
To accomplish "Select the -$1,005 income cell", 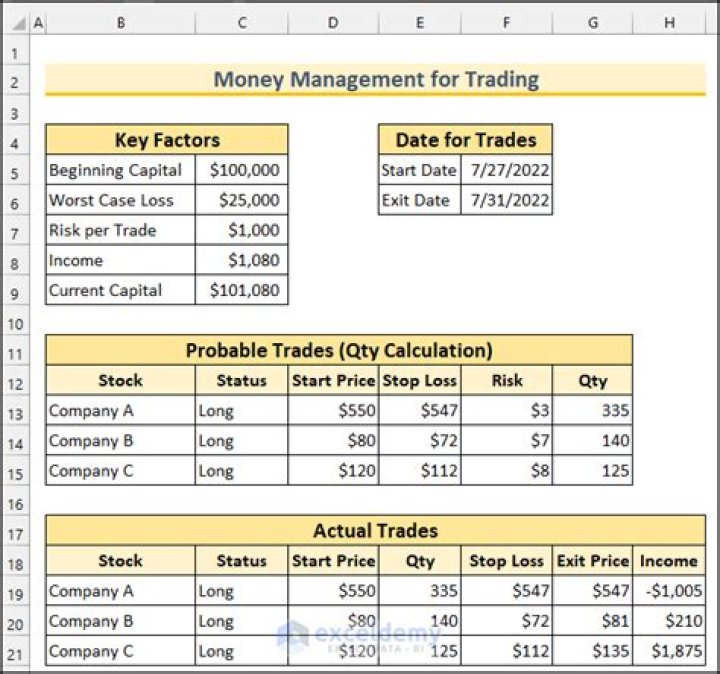I will [x=669, y=590].
